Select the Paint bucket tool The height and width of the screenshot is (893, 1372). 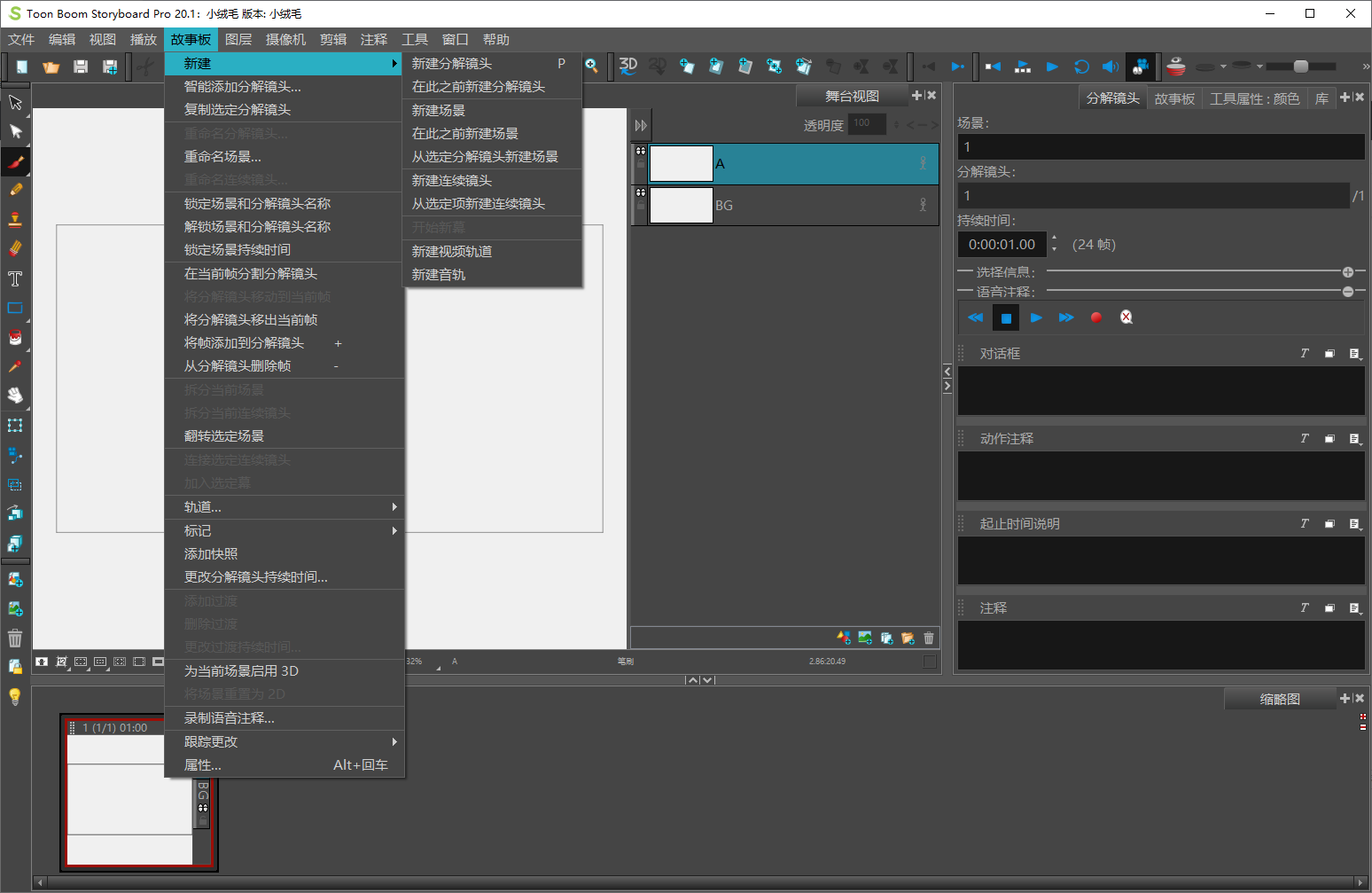(15, 337)
